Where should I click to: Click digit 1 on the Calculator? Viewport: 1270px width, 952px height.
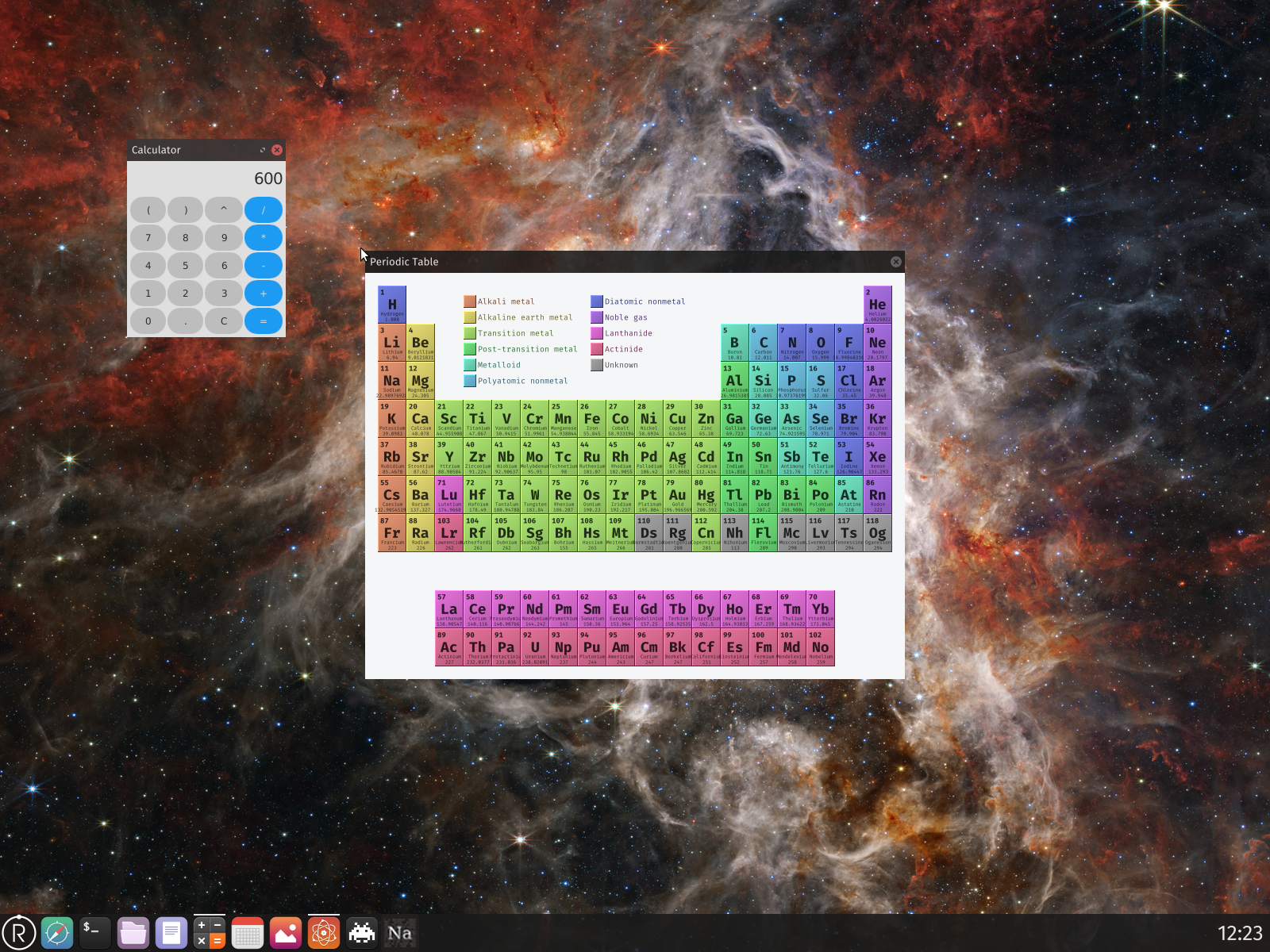click(x=148, y=293)
